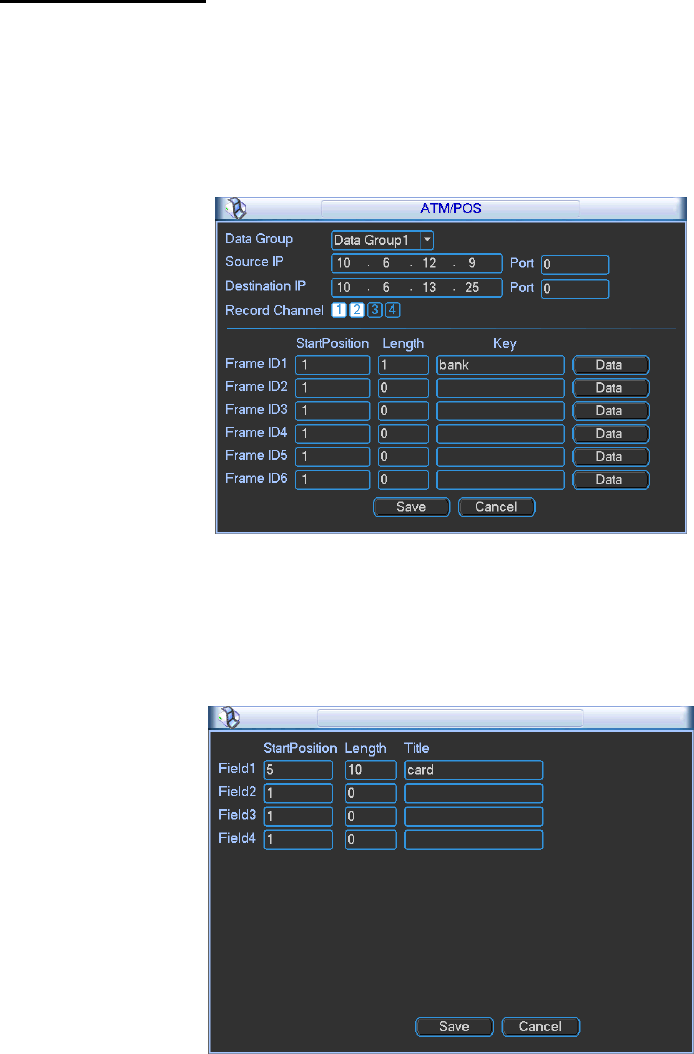The height and width of the screenshot is (1054, 694).
Task: Click Field3 Title field
Action: coord(473,817)
